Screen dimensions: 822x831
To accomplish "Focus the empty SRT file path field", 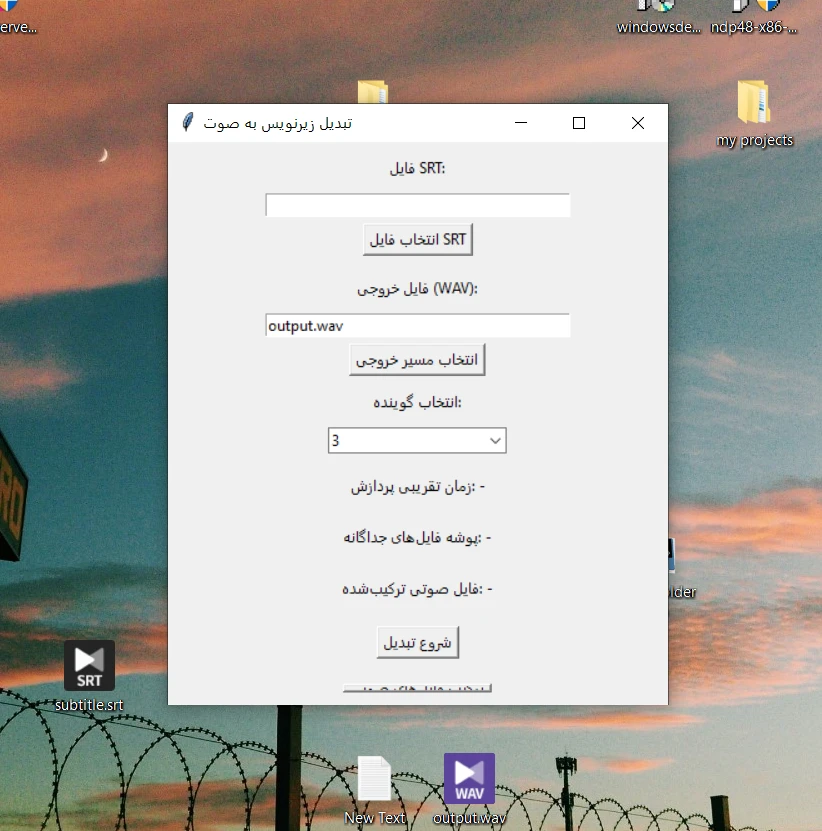I will pos(417,205).
